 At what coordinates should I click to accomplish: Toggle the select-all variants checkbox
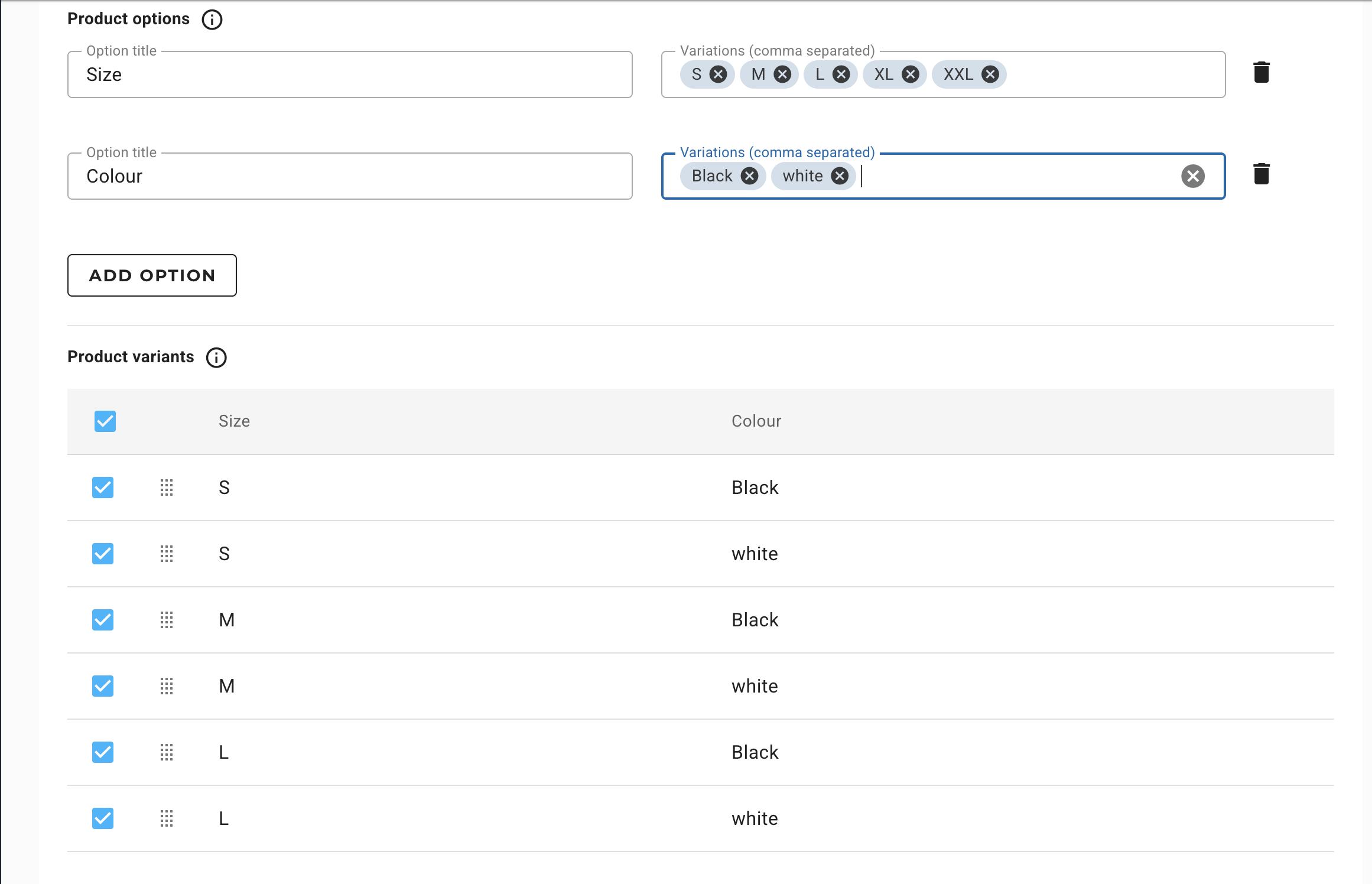[105, 421]
